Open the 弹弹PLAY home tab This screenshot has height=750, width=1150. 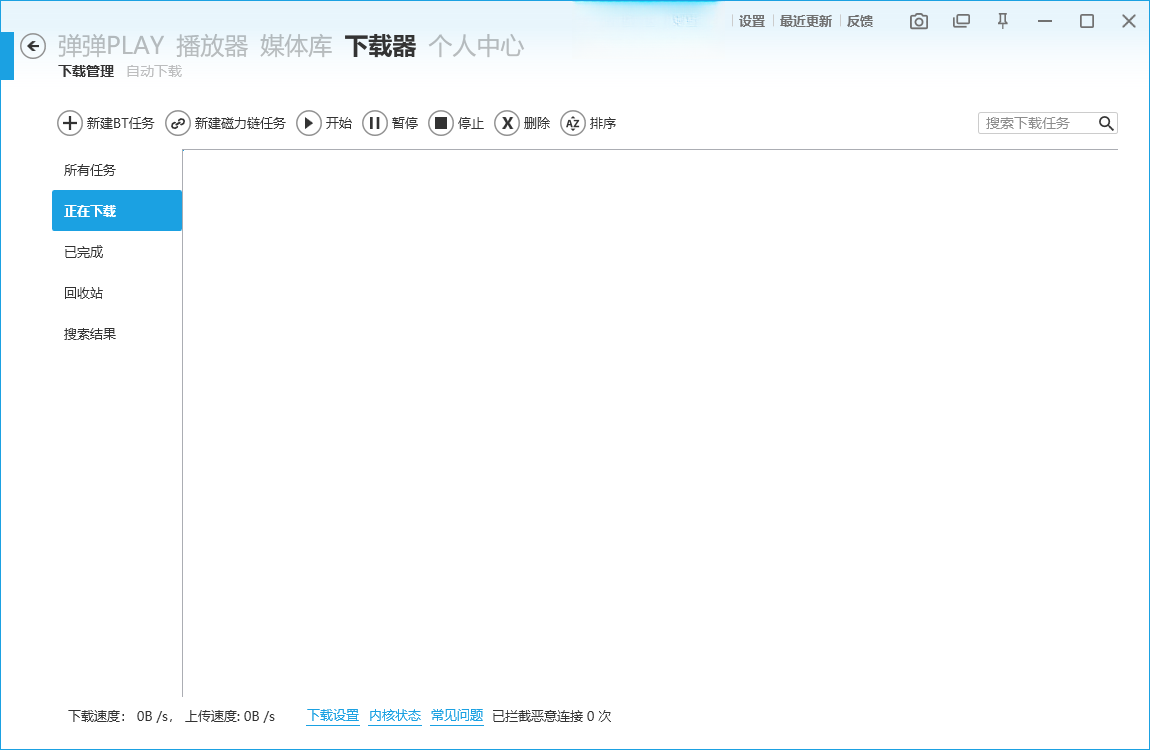pyautogui.click(x=111, y=46)
